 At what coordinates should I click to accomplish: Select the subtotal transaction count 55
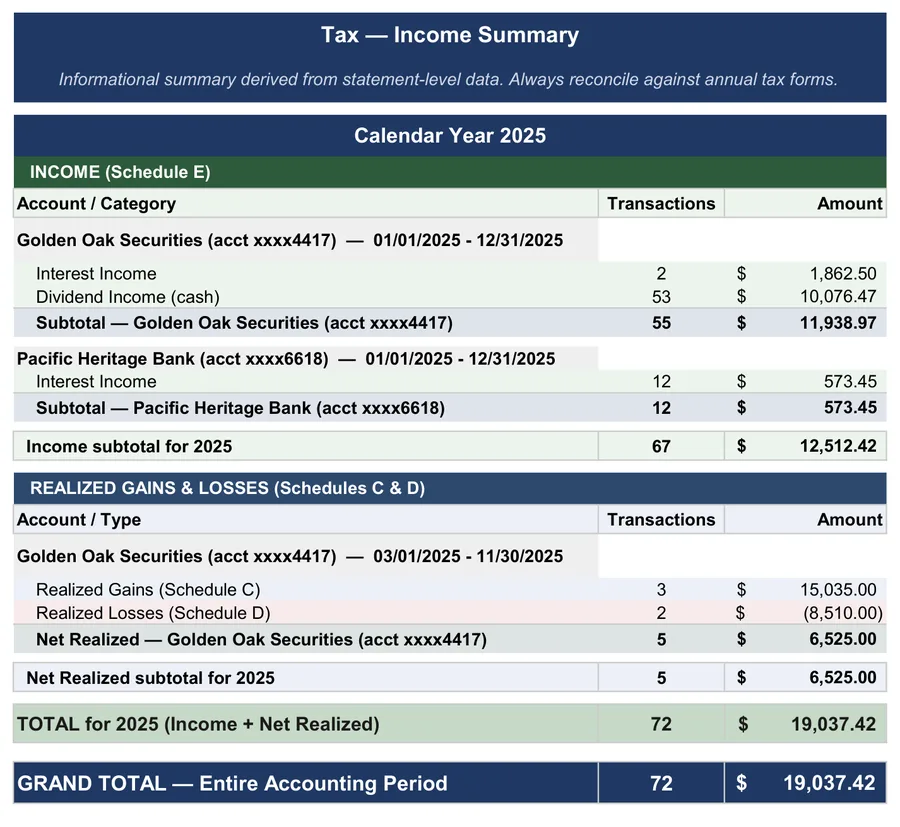[661, 323]
